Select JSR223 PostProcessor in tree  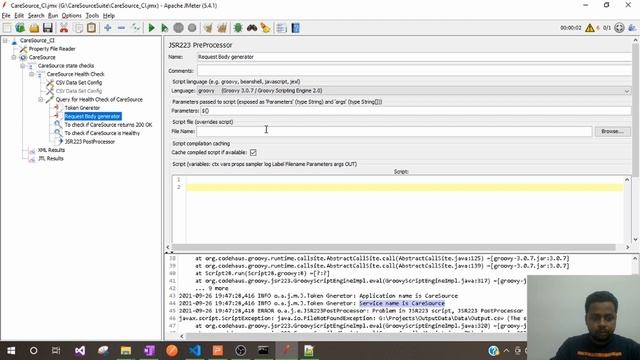89,142
